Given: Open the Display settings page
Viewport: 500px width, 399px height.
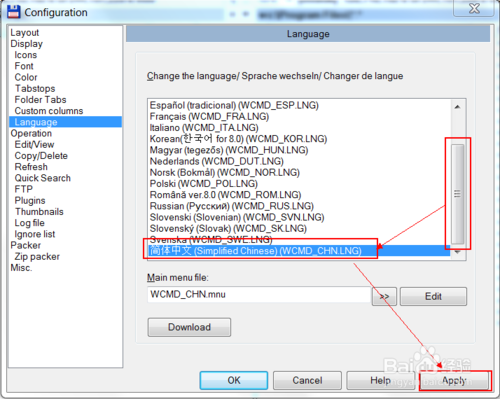Looking at the screenshot, I should [27, 44].
